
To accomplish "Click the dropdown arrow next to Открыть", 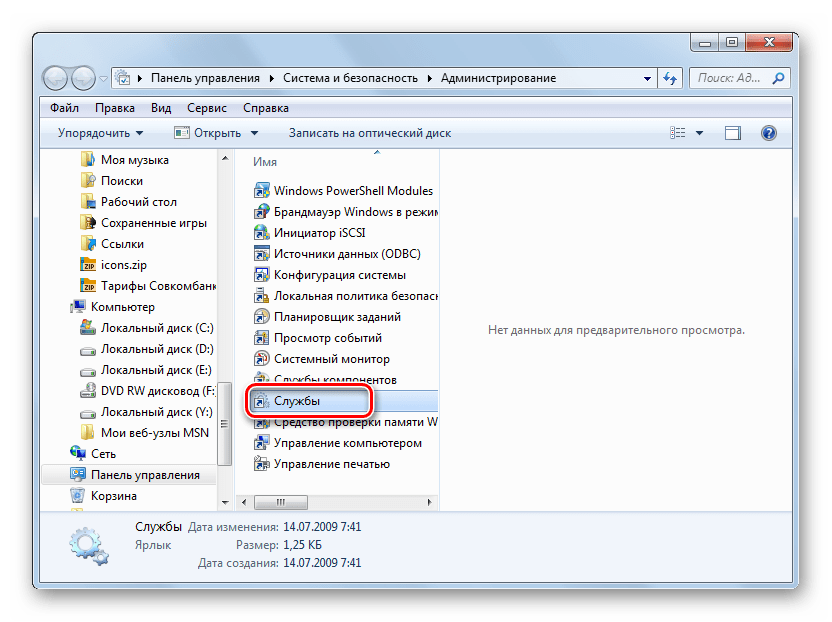I will tap(254, 133).
